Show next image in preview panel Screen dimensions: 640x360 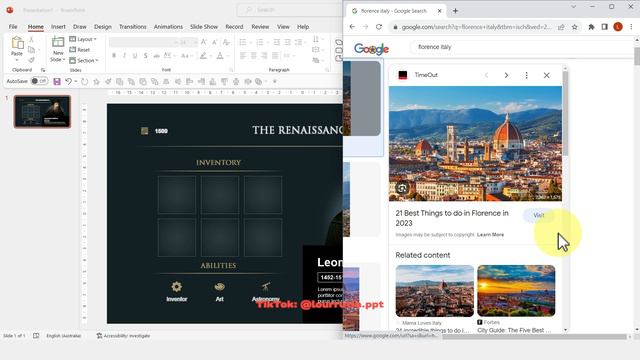[x=506, y=75]
